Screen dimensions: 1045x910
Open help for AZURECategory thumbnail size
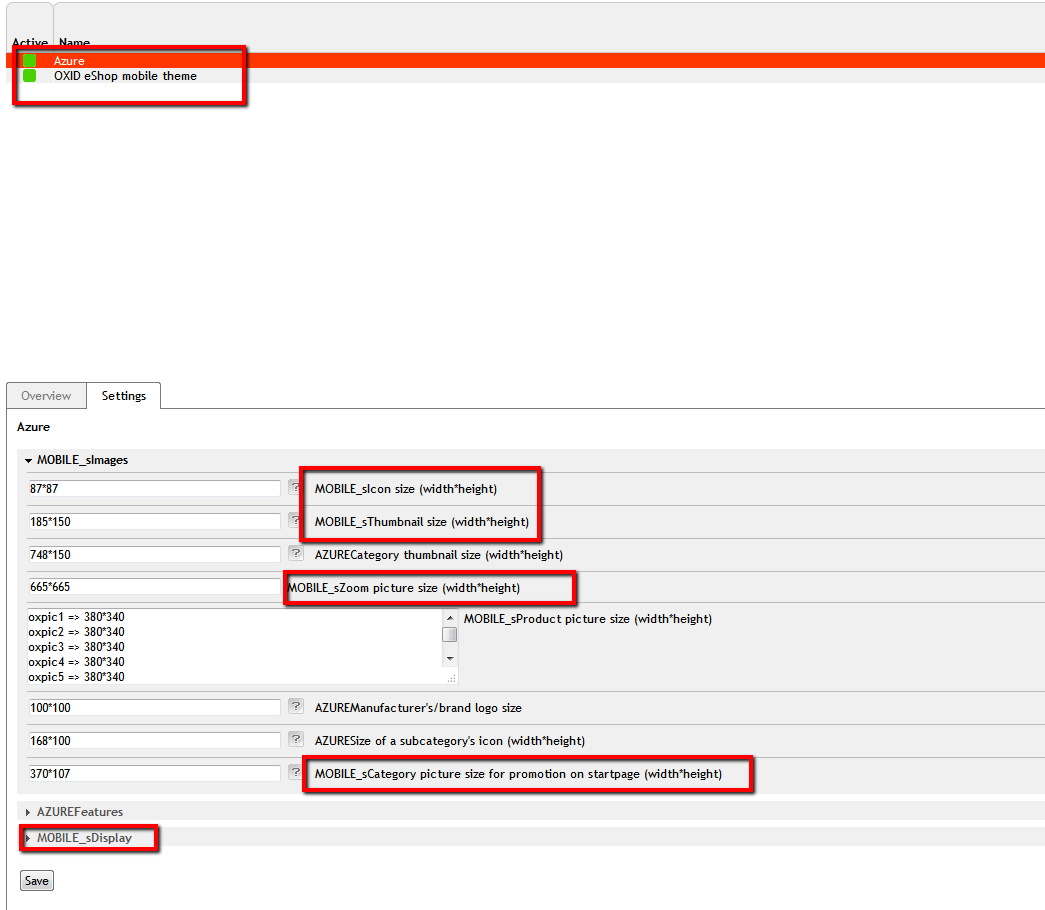click(x=295, y=554)
